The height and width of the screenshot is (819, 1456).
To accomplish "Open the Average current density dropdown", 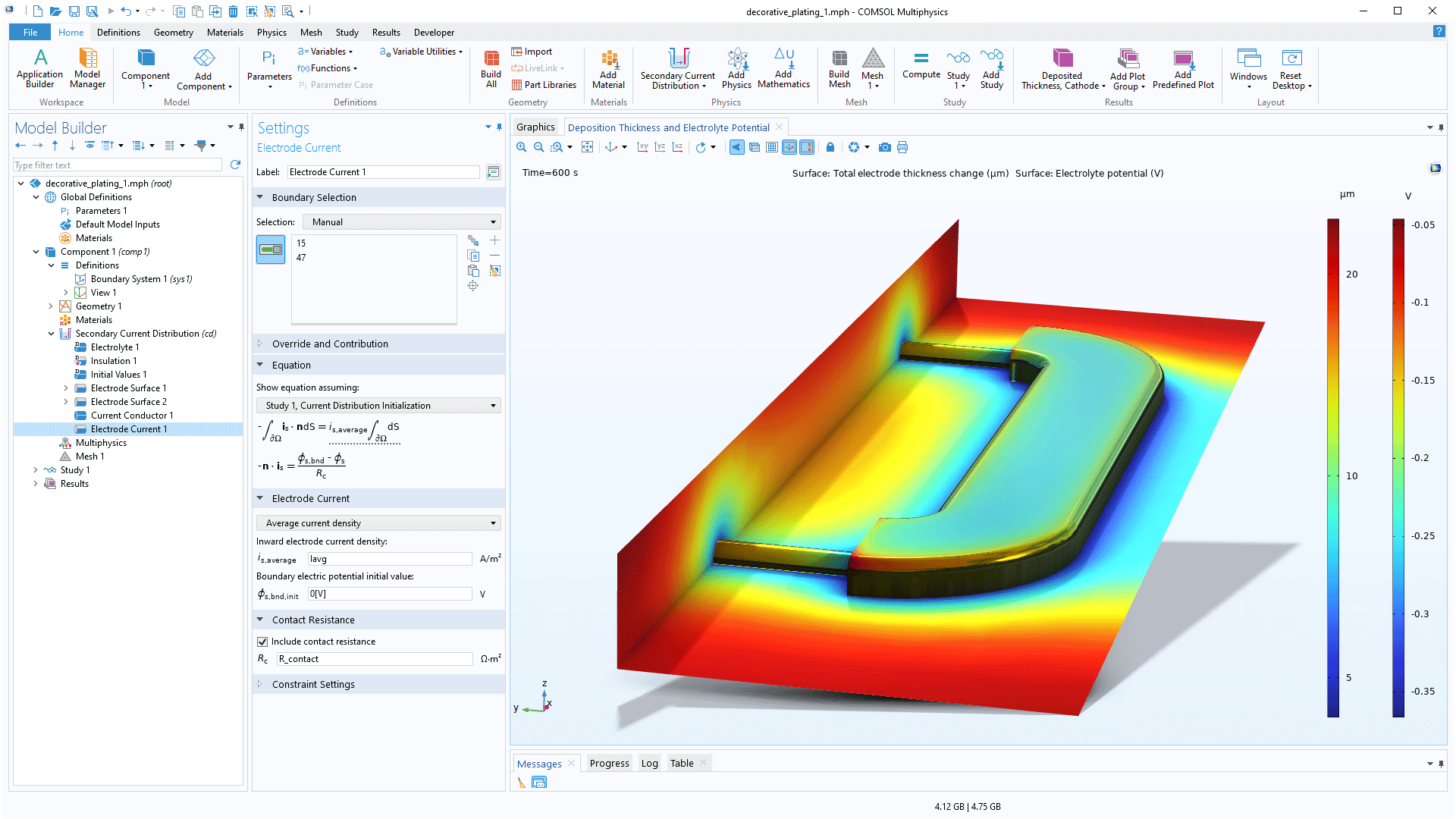I will pos(378,522).
